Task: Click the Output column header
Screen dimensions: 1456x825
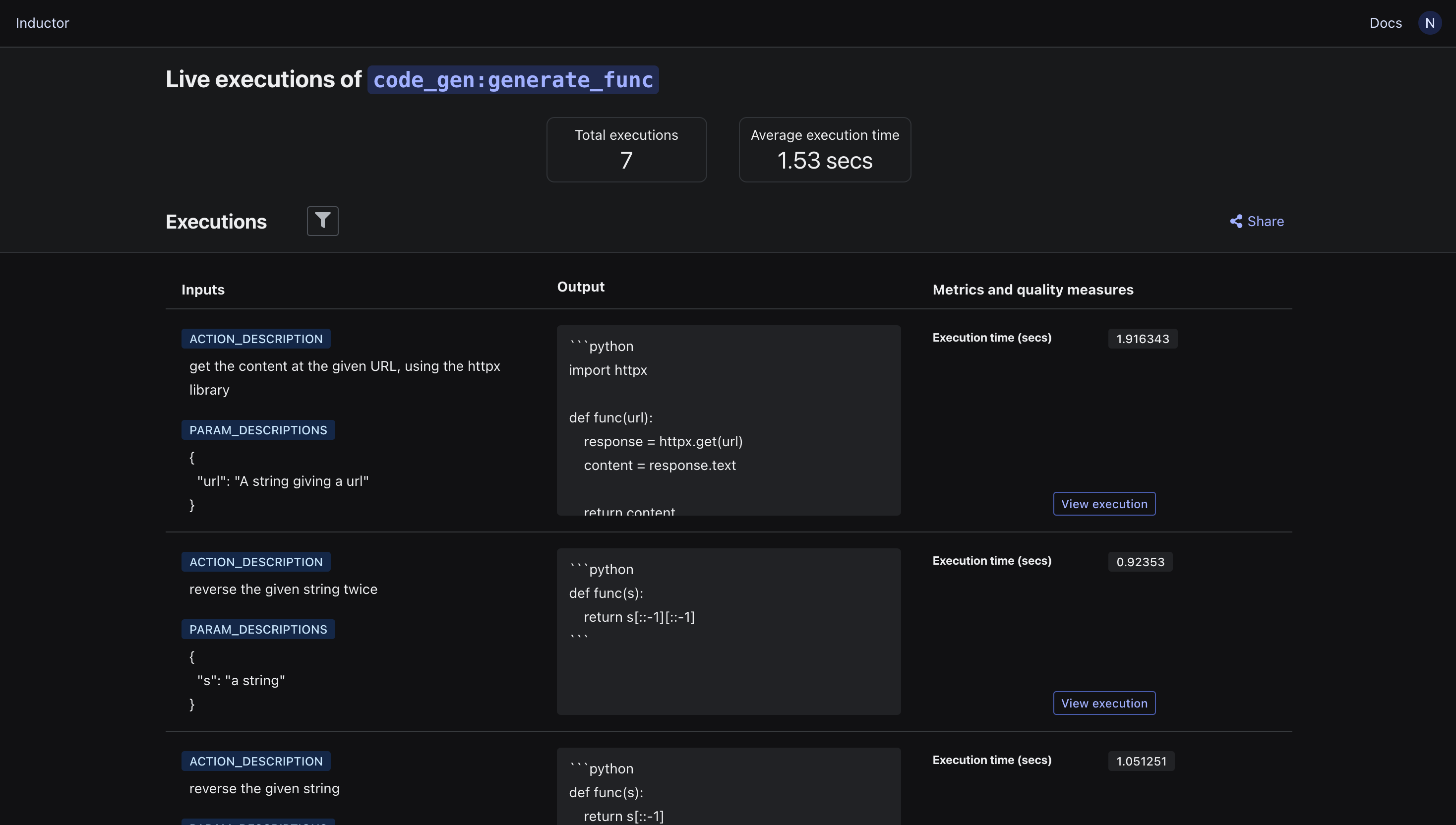Action: tap(580, 287)
